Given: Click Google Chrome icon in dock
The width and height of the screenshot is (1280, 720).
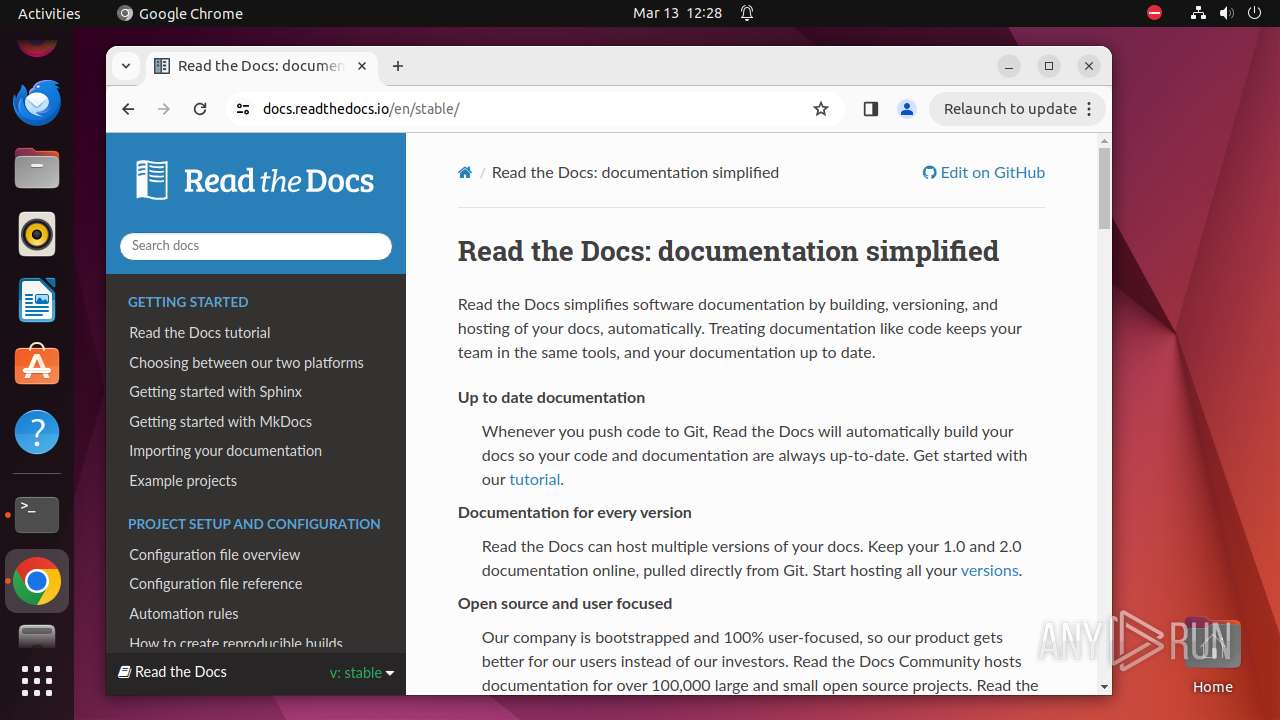Looking at the screenshot, I should click(x=37, y=581).
